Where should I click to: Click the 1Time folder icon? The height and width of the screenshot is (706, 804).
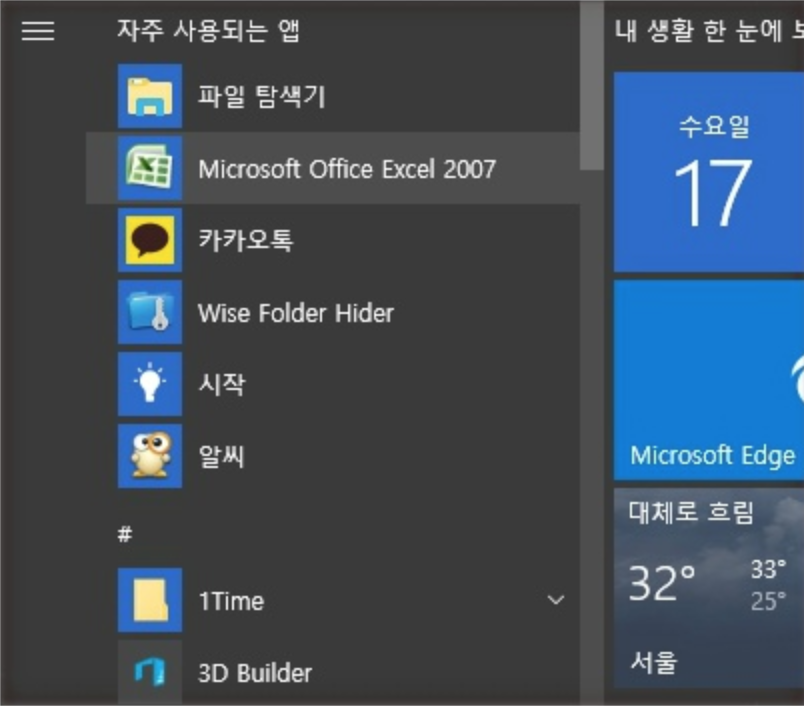[150, 600]
